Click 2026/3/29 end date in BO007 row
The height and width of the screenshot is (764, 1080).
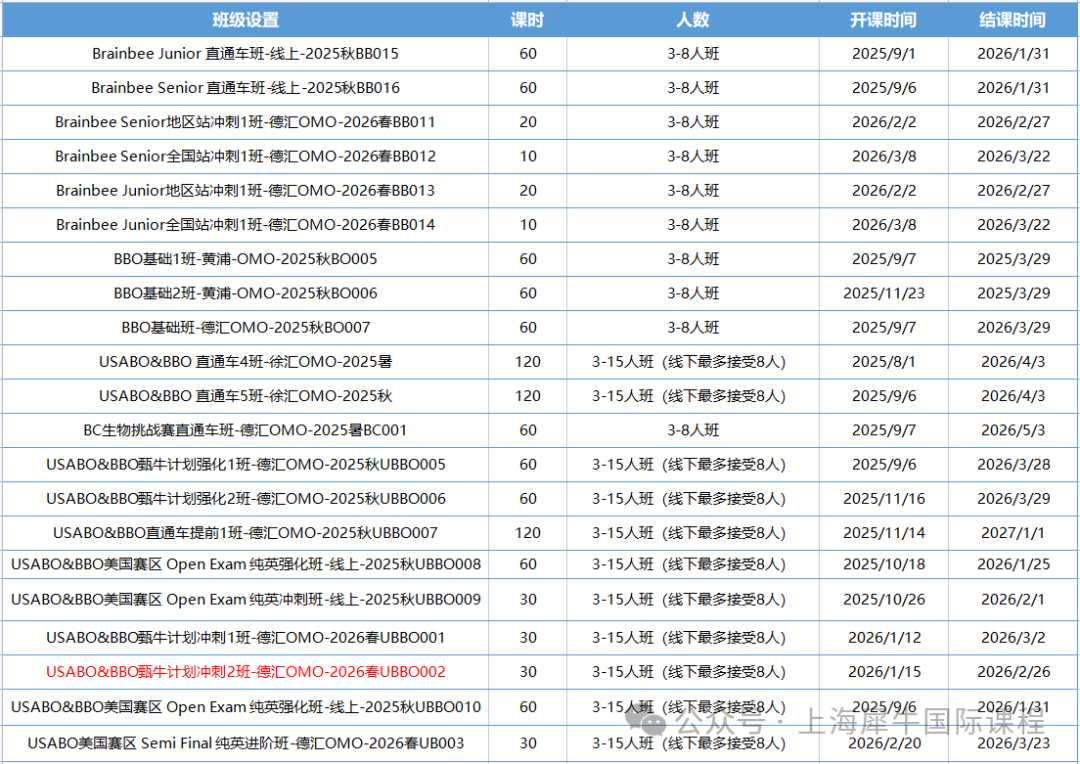click(x=1013, y=327)
